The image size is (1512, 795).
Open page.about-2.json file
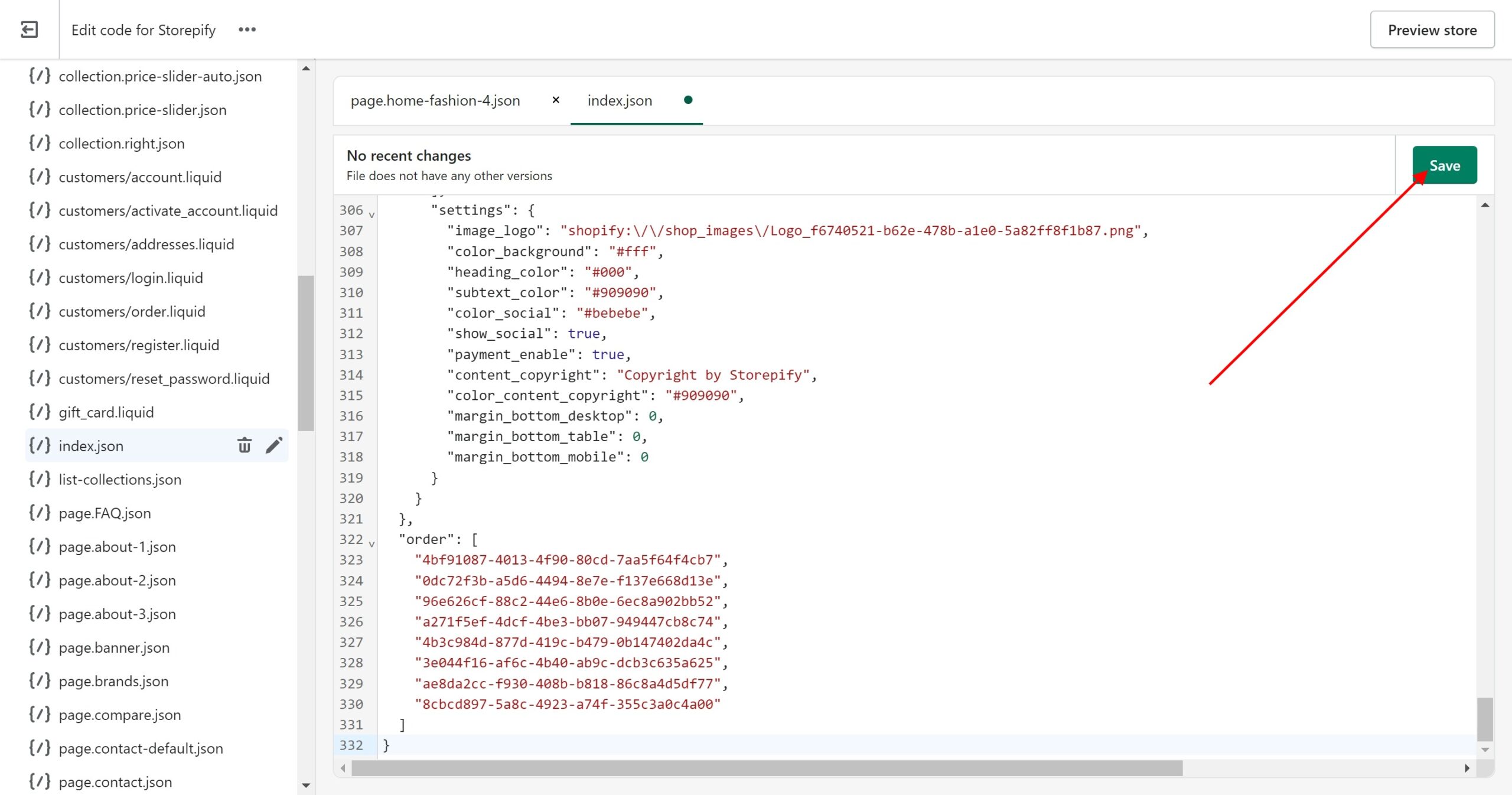(x=117, y=581)
